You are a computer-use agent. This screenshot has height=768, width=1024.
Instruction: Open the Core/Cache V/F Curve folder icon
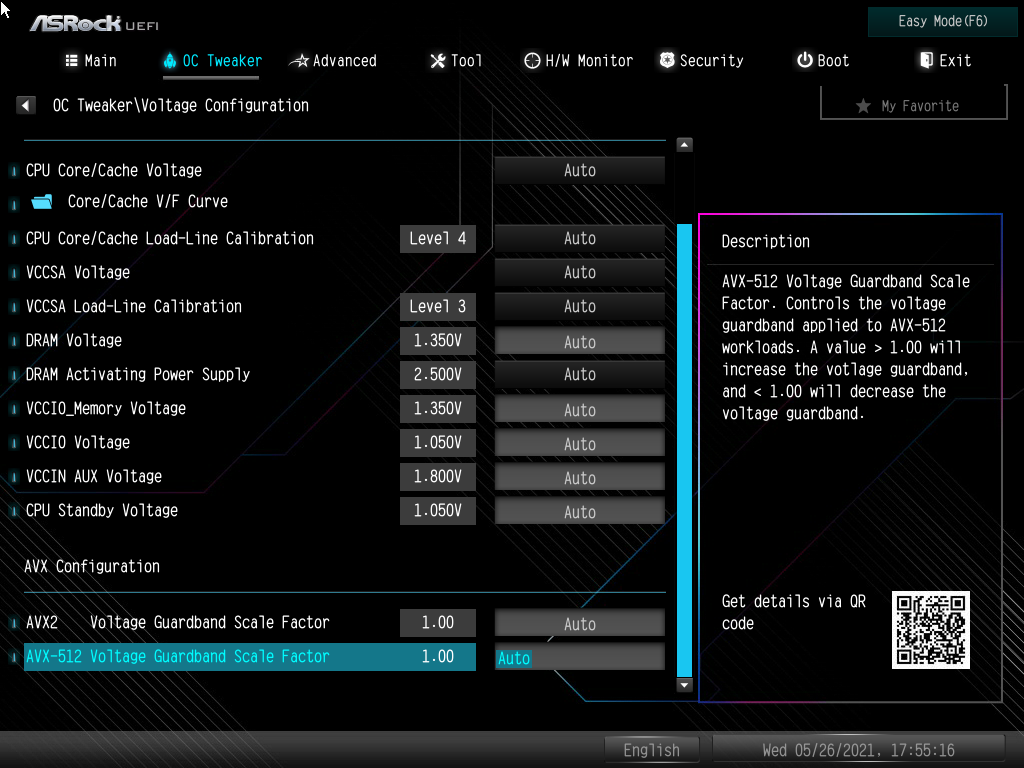tap(40, 201)
